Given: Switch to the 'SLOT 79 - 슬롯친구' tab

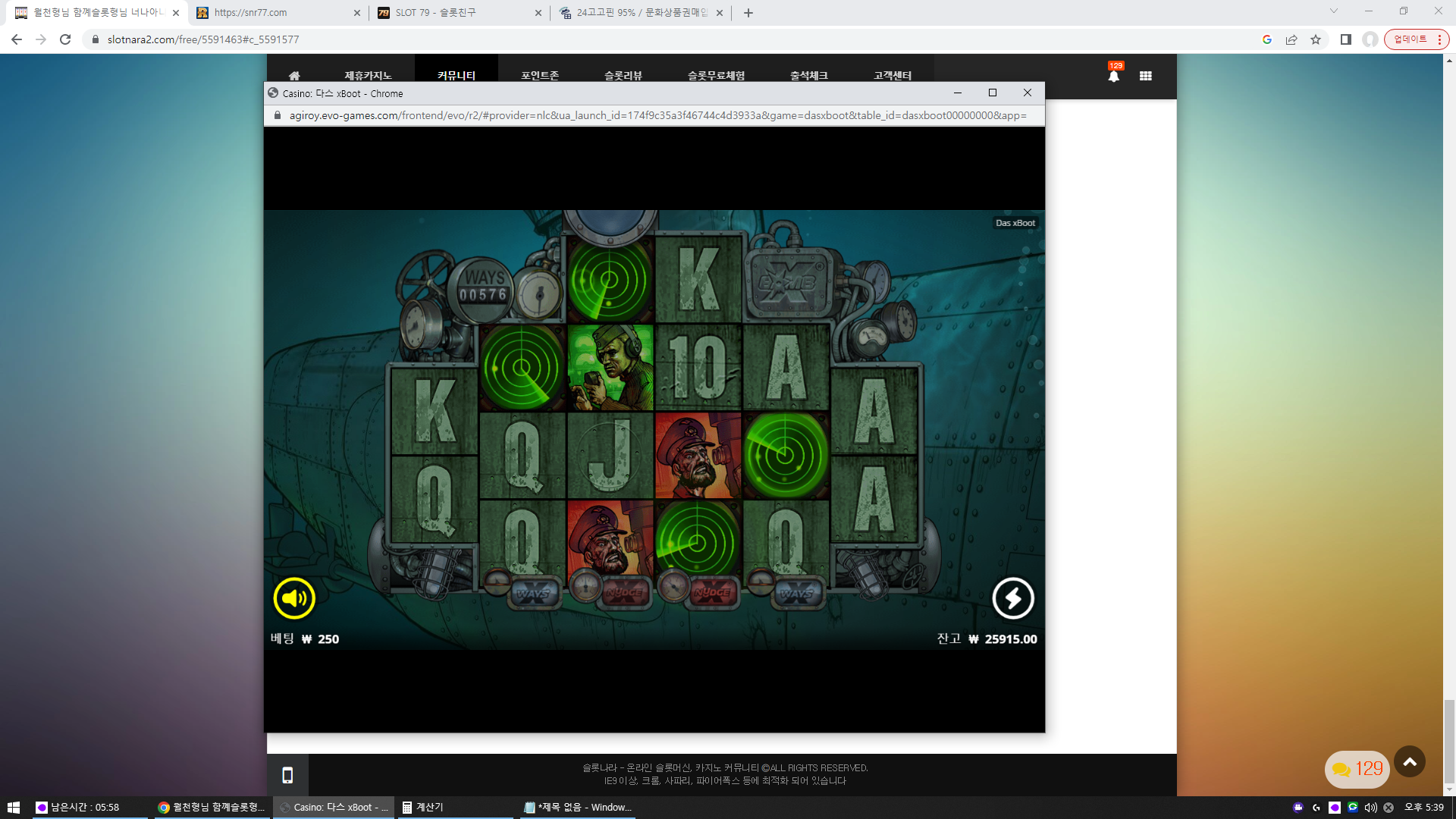Looking at the screenshot, I should (460, 13).
